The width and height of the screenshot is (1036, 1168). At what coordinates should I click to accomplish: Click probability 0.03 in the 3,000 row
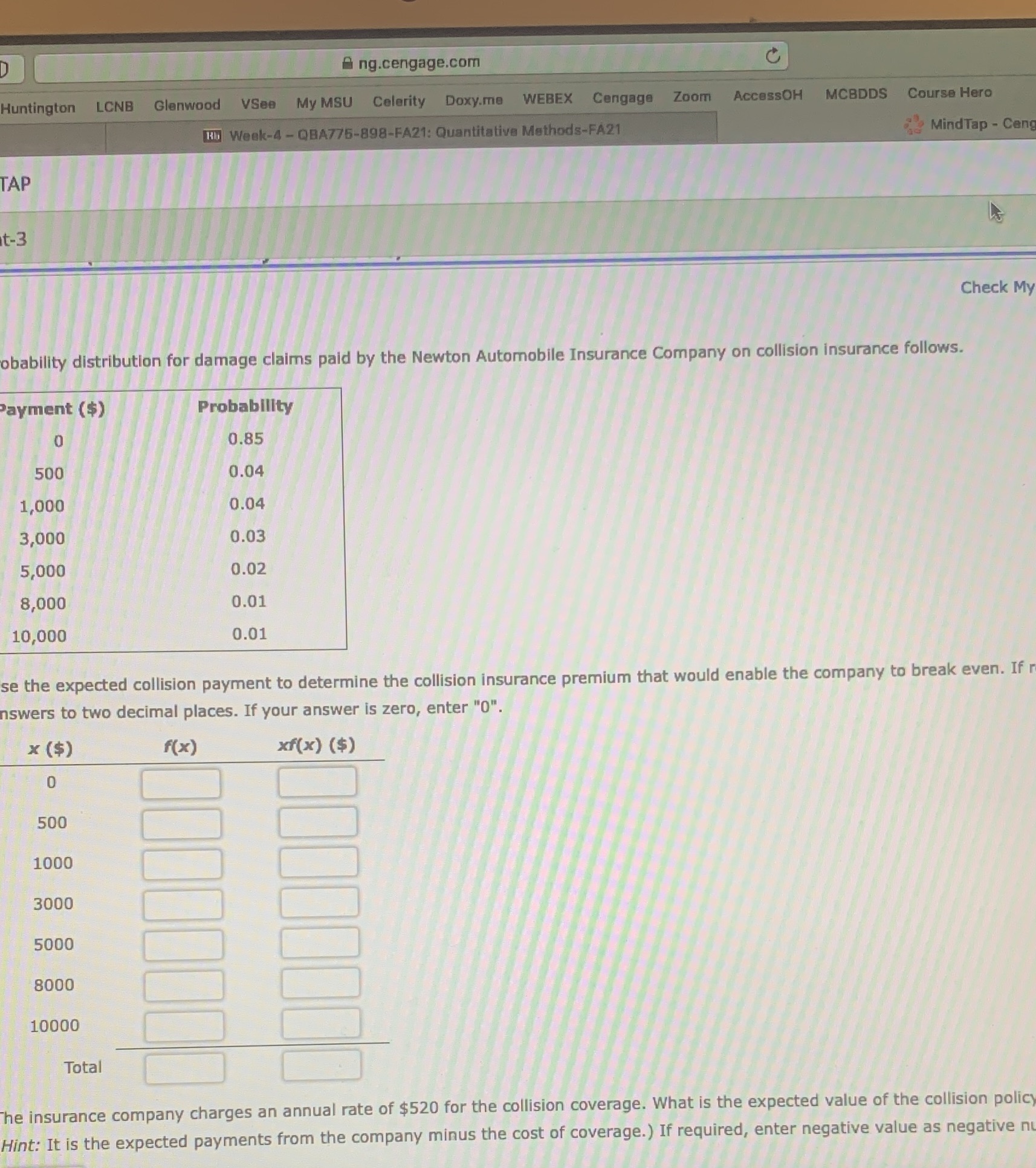(x=247, y=537)
